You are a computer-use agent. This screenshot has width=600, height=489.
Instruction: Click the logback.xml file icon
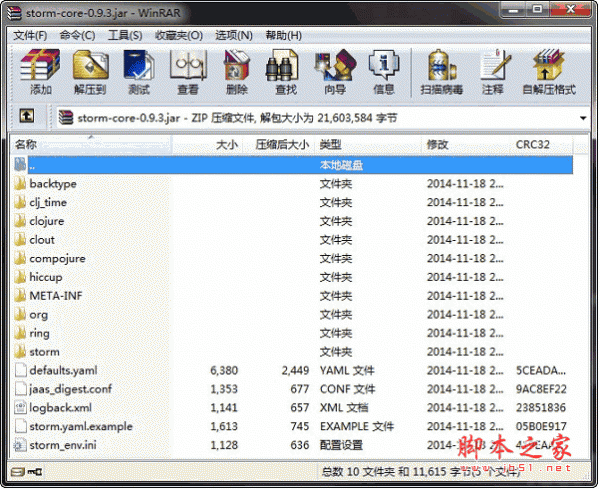click(20, 408)
